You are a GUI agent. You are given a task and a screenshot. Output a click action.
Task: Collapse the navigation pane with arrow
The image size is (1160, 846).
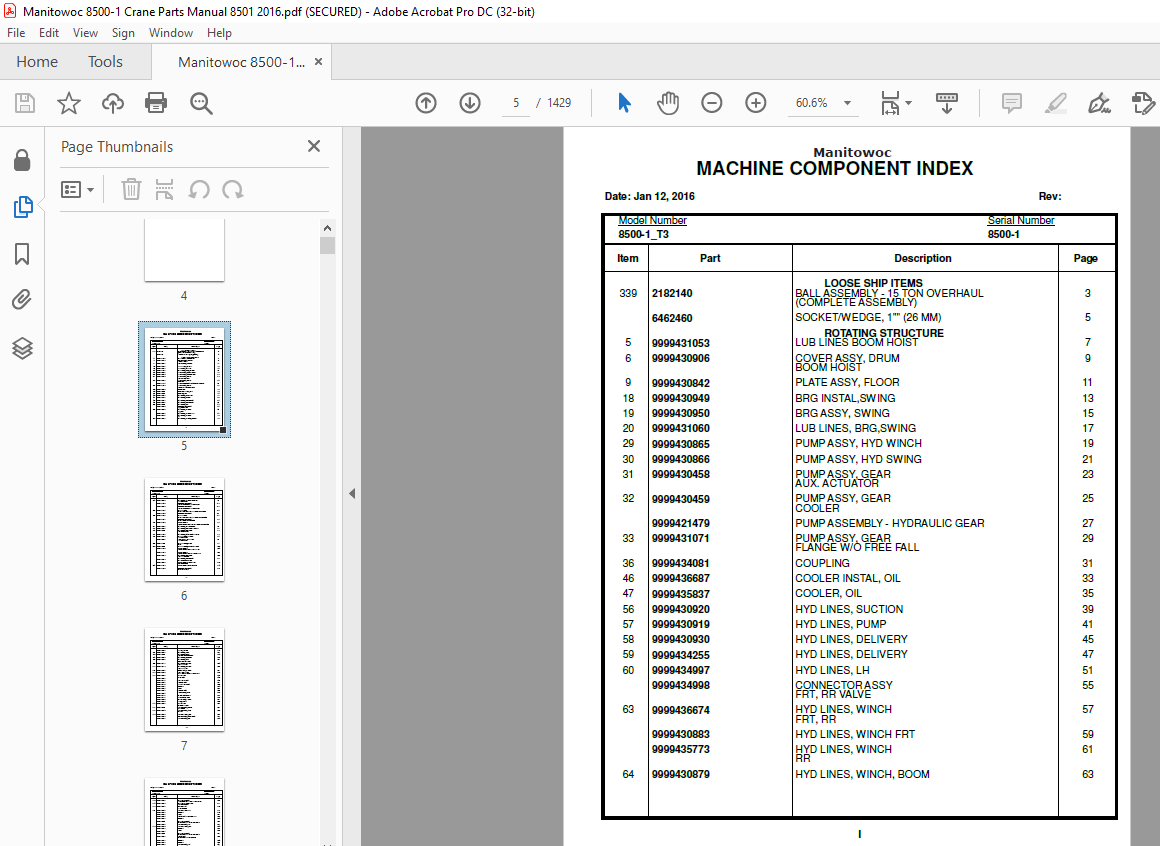point(352,493)
